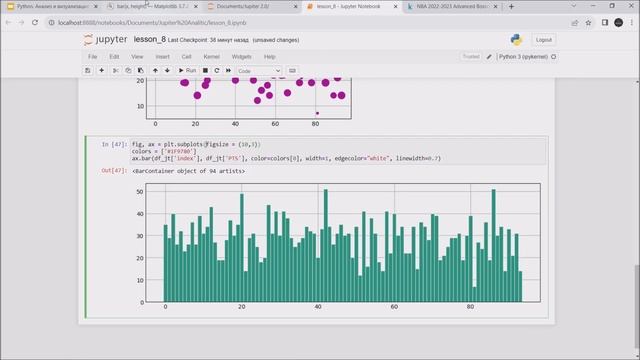
Task: Click the Python logo icon
Action: pyautogui.click(x=516, y=40)
